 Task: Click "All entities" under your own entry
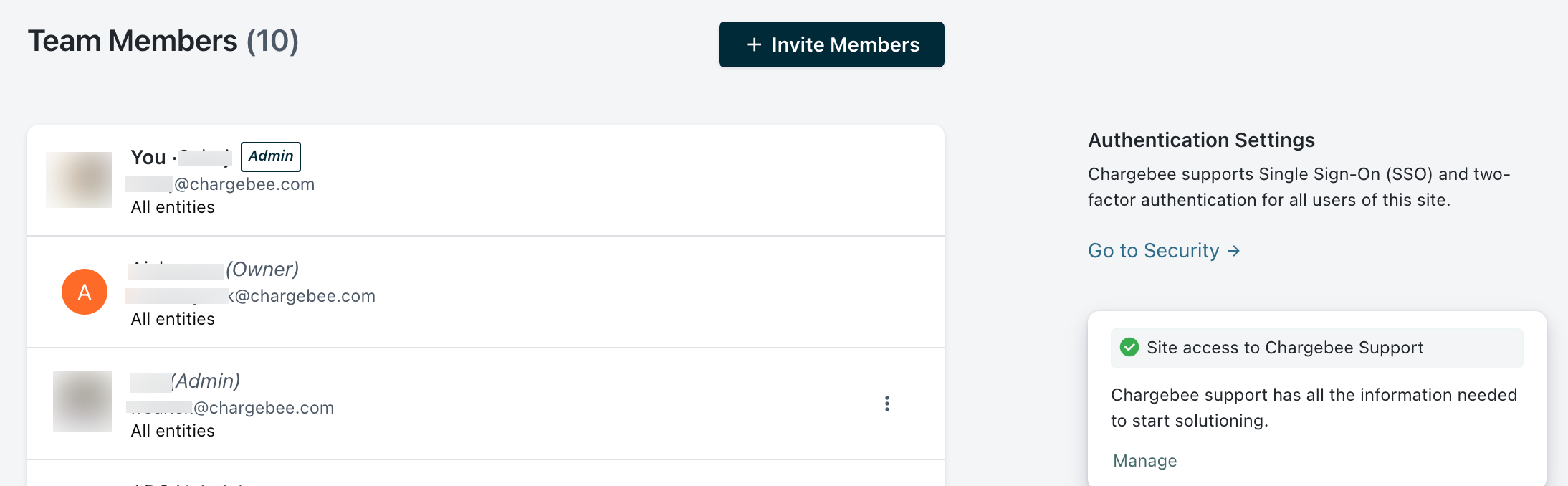pyautogui.click(x=173, y=207)
